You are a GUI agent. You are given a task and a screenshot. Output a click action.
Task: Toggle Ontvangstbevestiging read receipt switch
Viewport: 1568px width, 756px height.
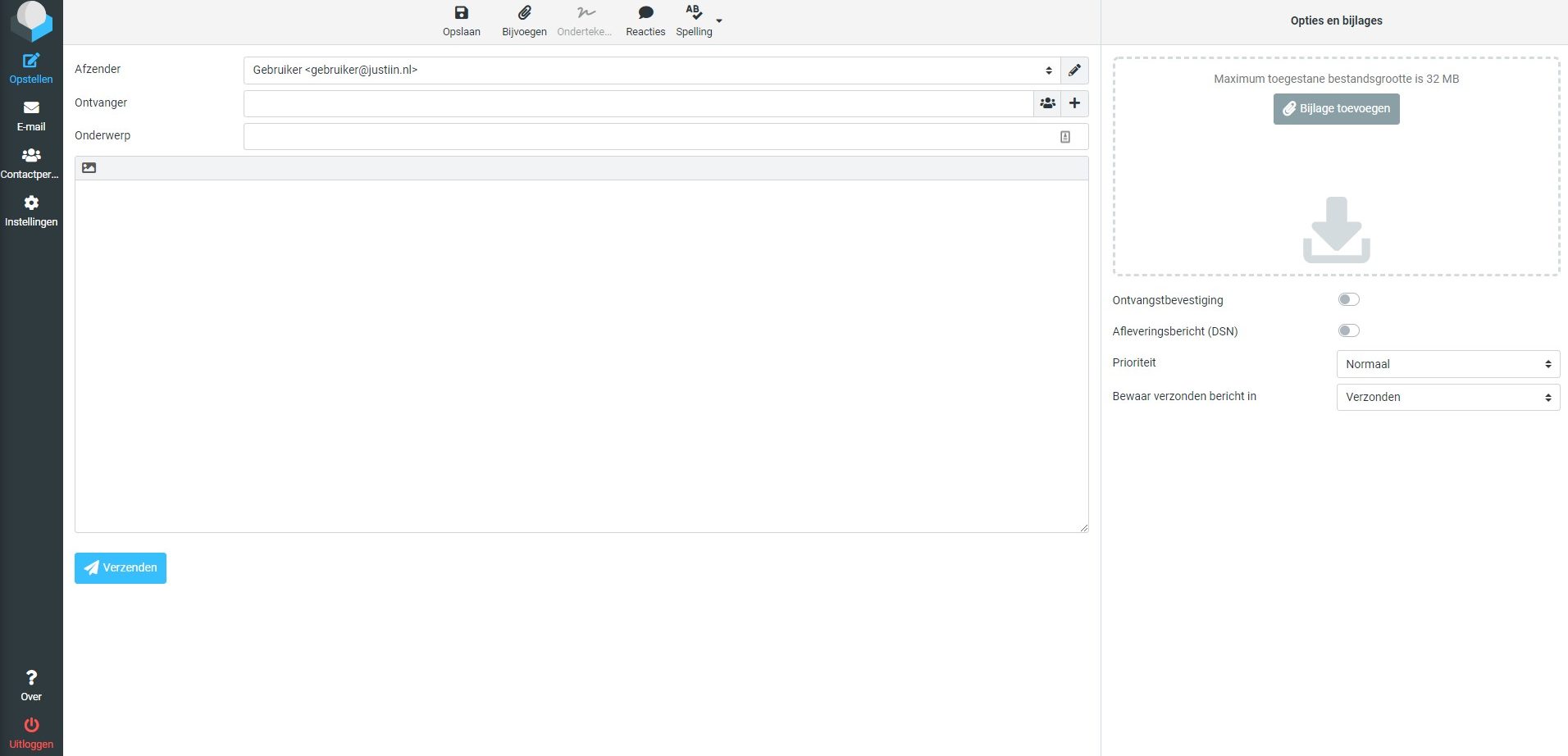(1349, 299)
